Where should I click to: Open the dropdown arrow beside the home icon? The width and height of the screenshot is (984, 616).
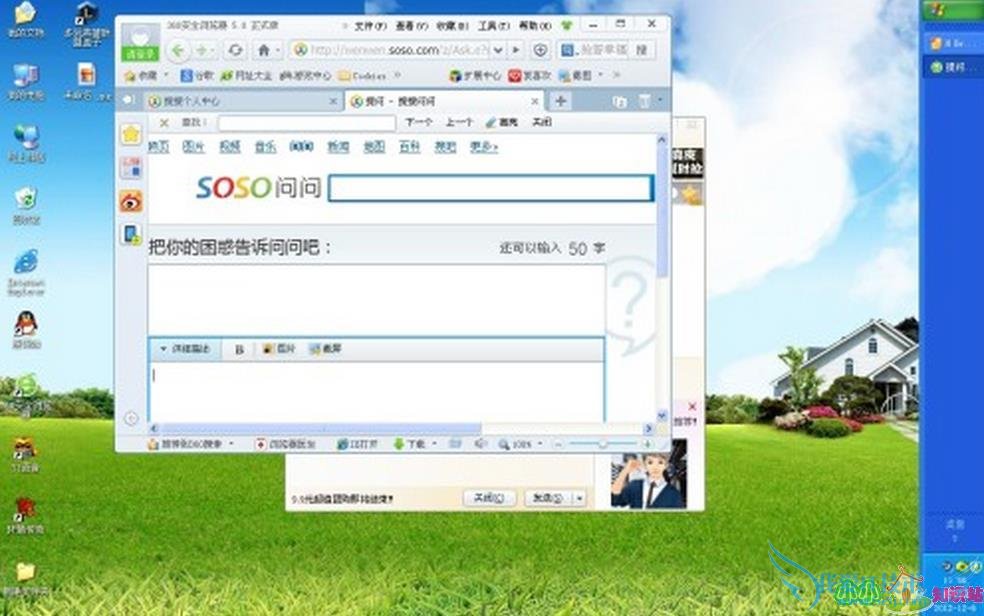277,50
